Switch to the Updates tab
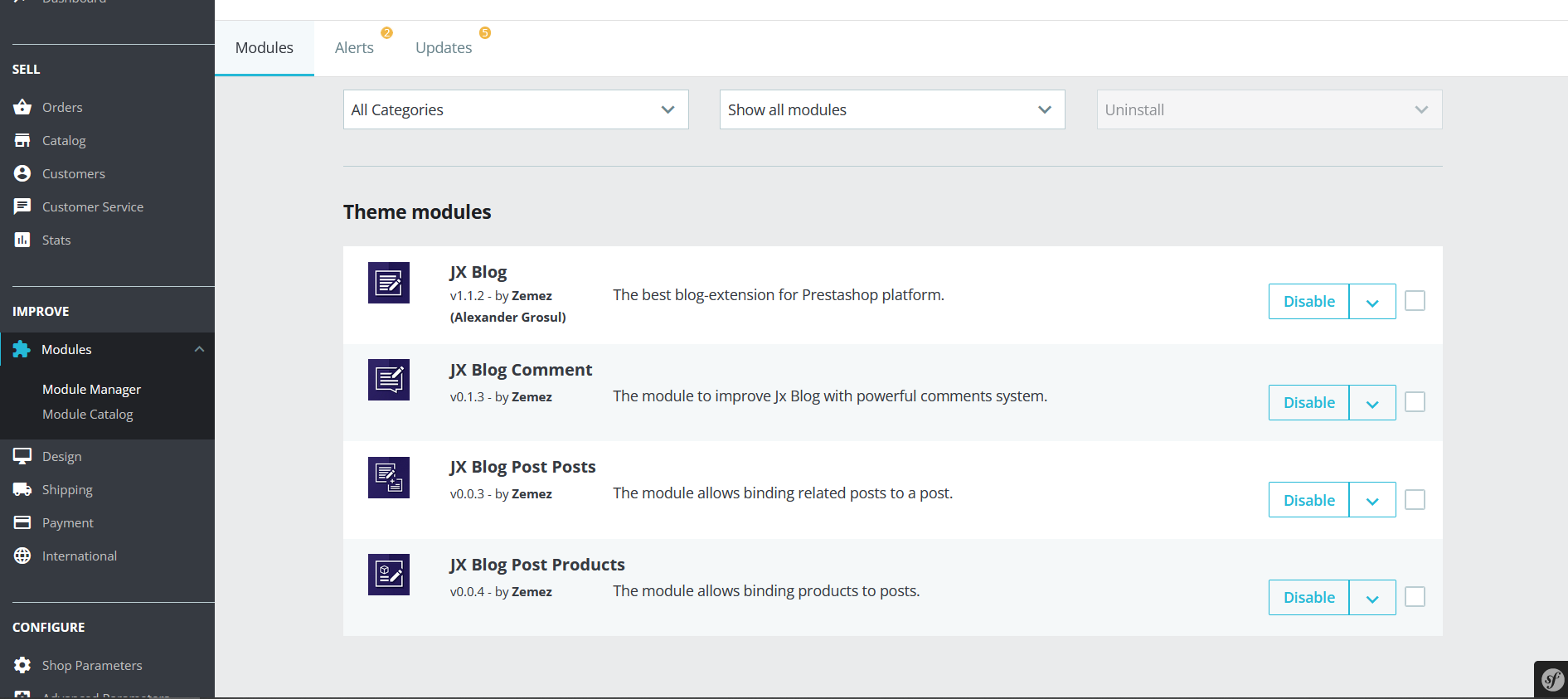 coord(444,48)
